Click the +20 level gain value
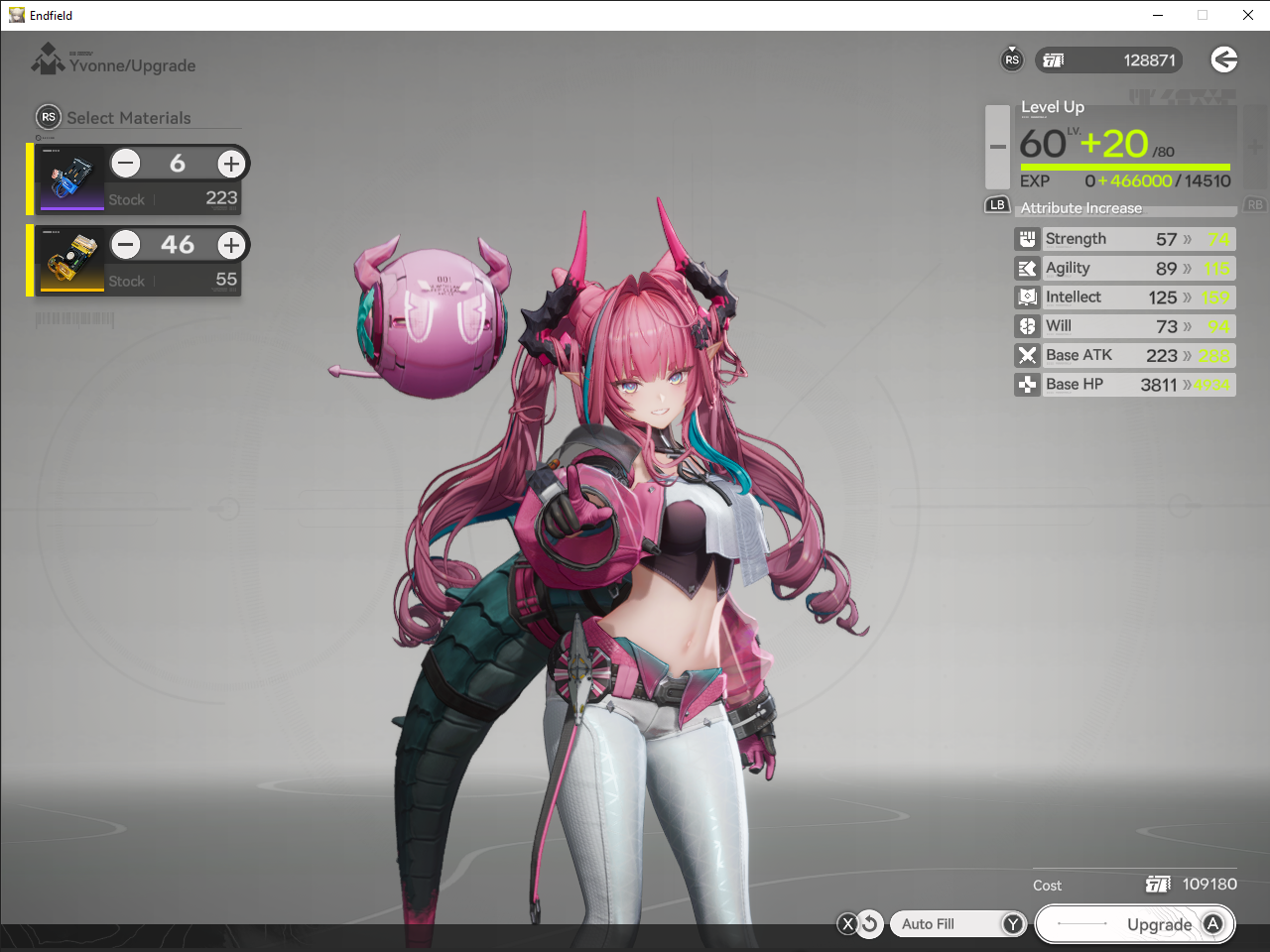Image resolution: width=1270 pixels, height=952 pixels. 1113,144
